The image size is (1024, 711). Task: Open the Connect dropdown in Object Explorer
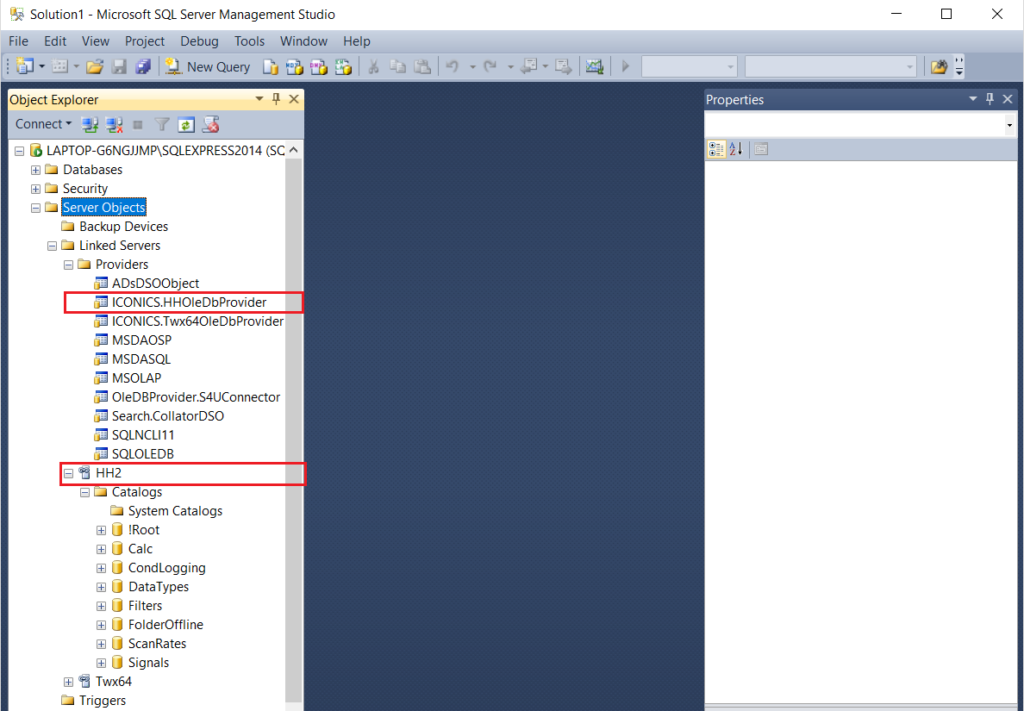coord(43,124)
